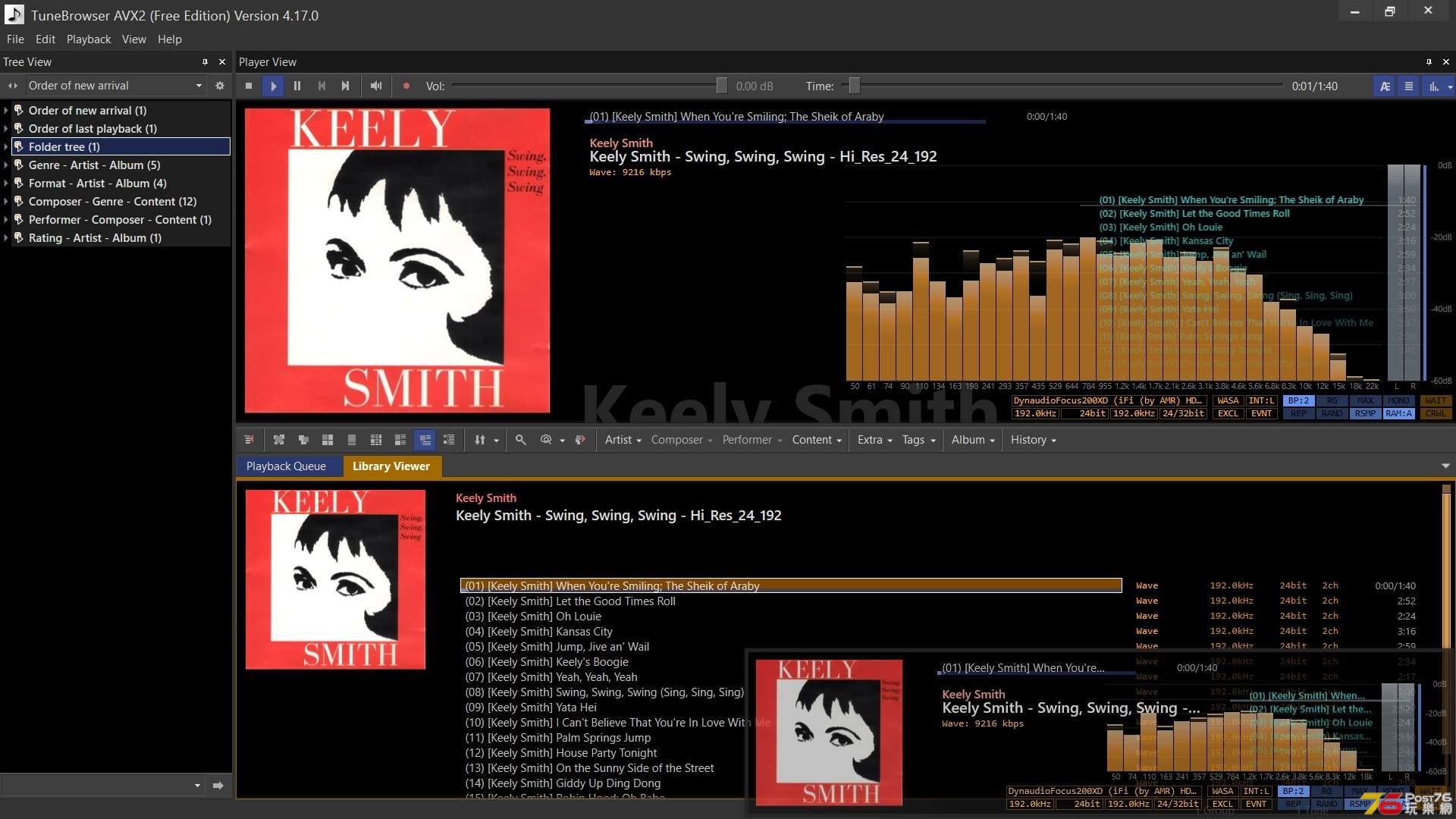Click the EVNT event mode label

pyautogui.click(x=1261, y=413)
